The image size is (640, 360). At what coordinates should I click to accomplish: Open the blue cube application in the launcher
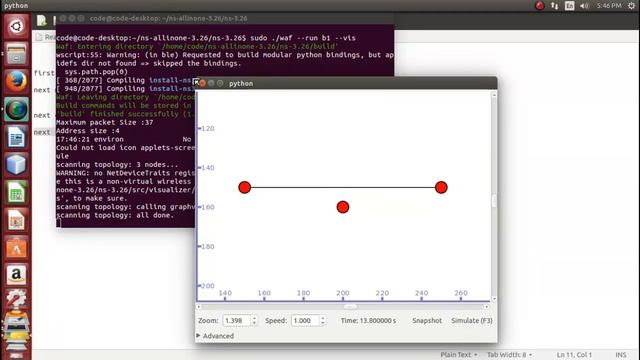[16, 165]
